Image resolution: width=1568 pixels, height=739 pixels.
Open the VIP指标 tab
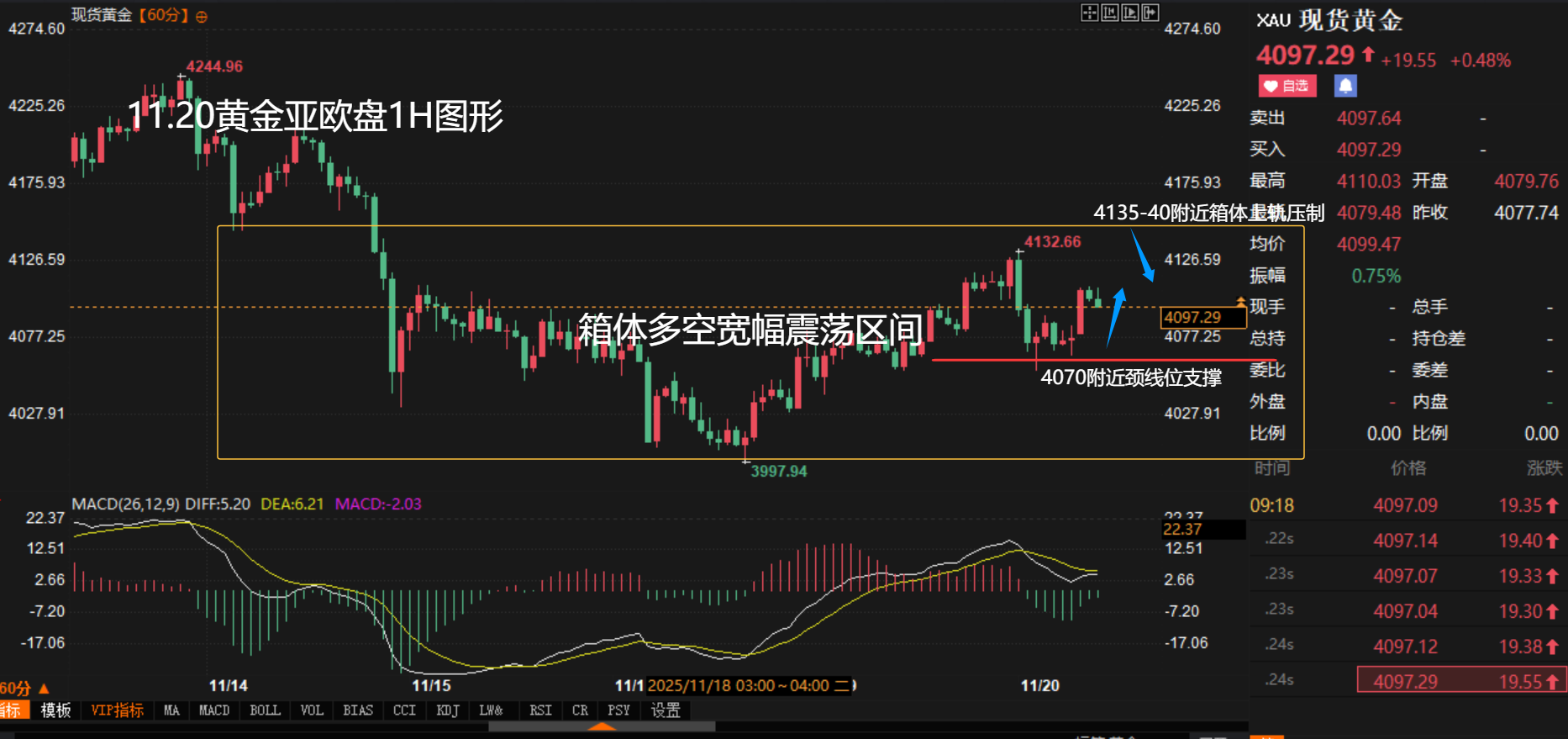click(117, 710)
